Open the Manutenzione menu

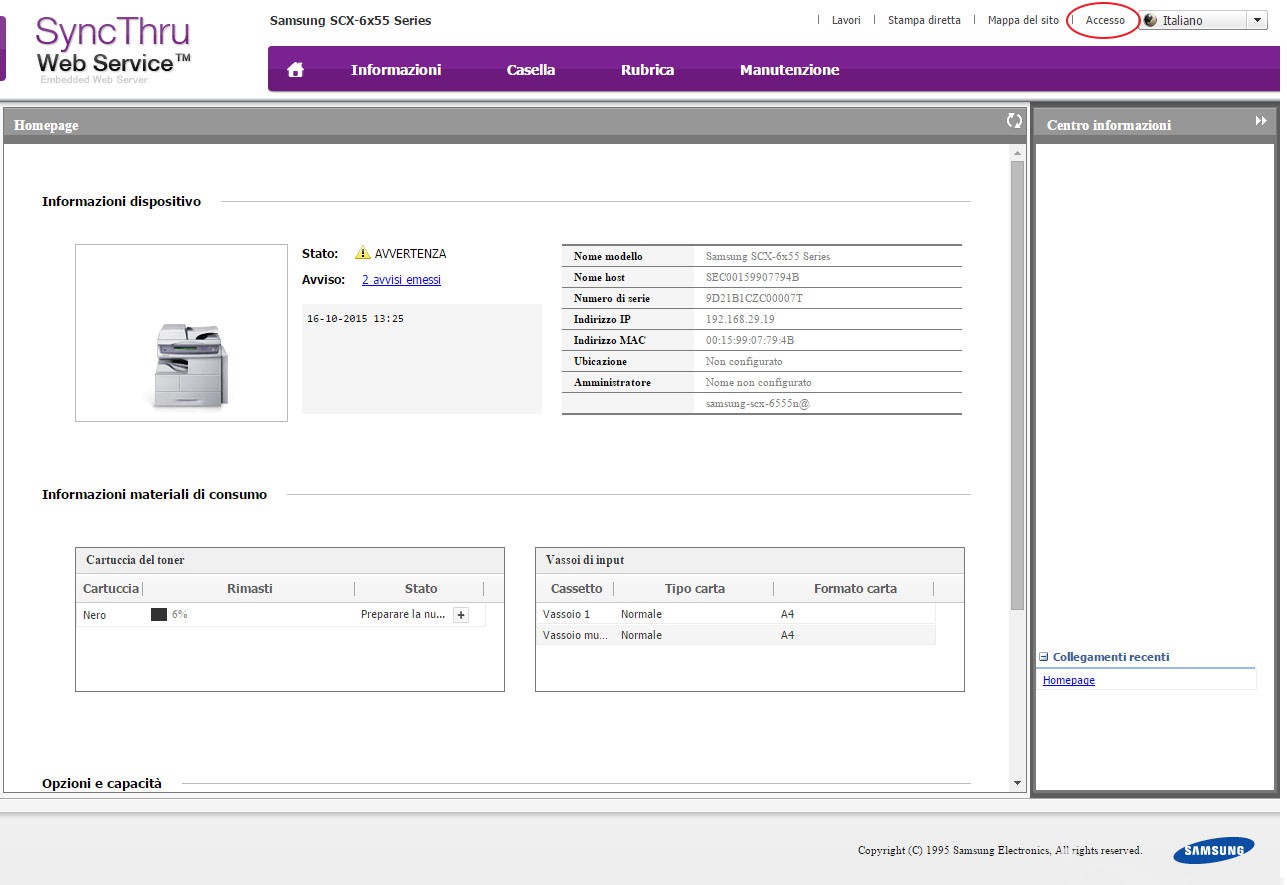pos(789,70)
